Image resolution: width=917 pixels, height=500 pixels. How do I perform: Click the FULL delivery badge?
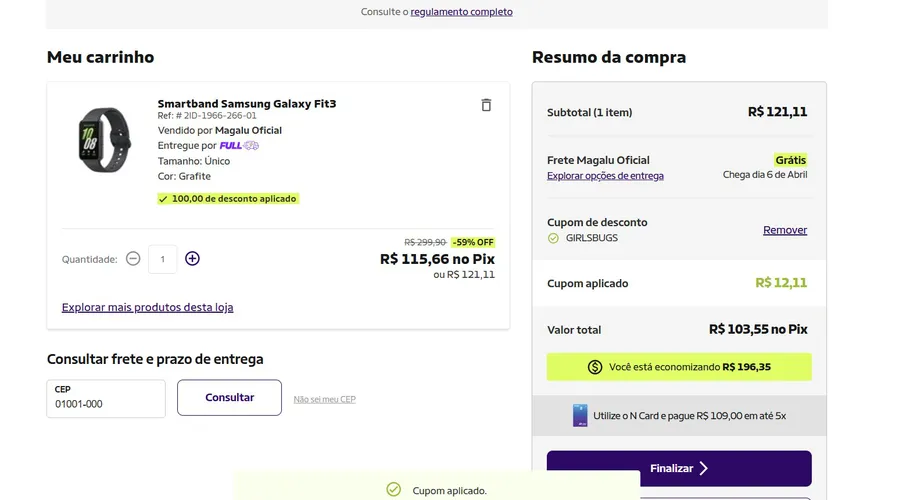tap(239, 146)
